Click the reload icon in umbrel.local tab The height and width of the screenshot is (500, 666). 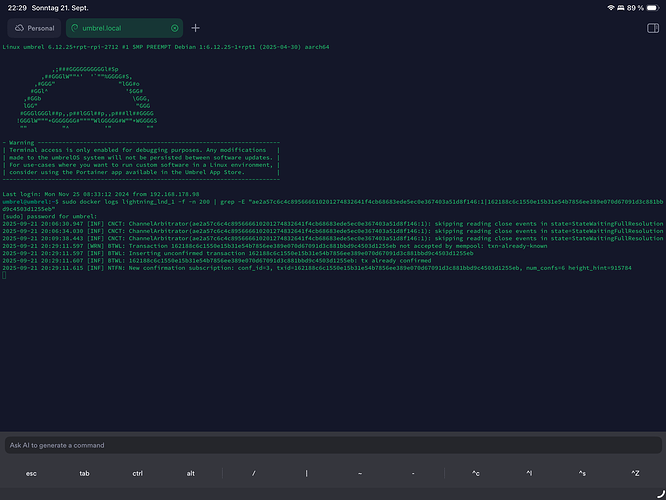(73, 28)
